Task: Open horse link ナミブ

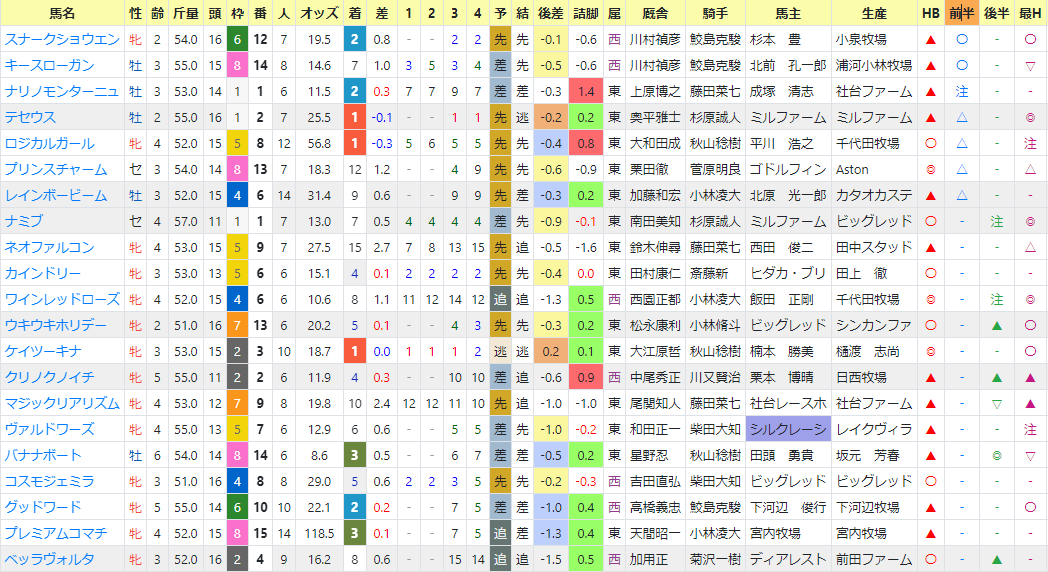Action: click(23, 221)
